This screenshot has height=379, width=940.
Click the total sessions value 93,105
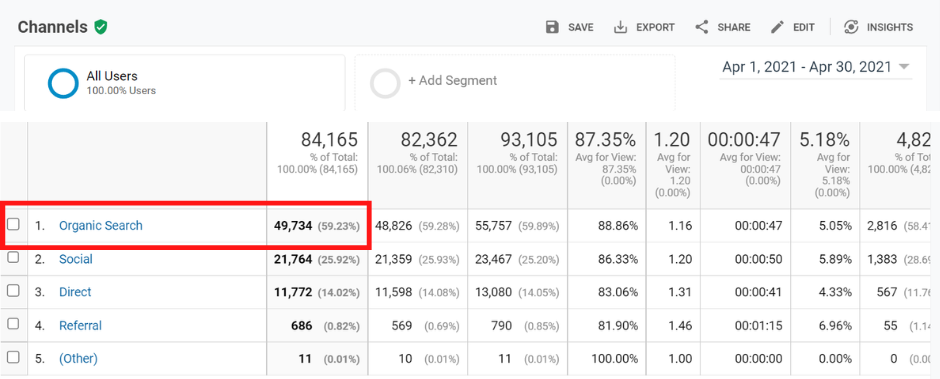(529, 140)
